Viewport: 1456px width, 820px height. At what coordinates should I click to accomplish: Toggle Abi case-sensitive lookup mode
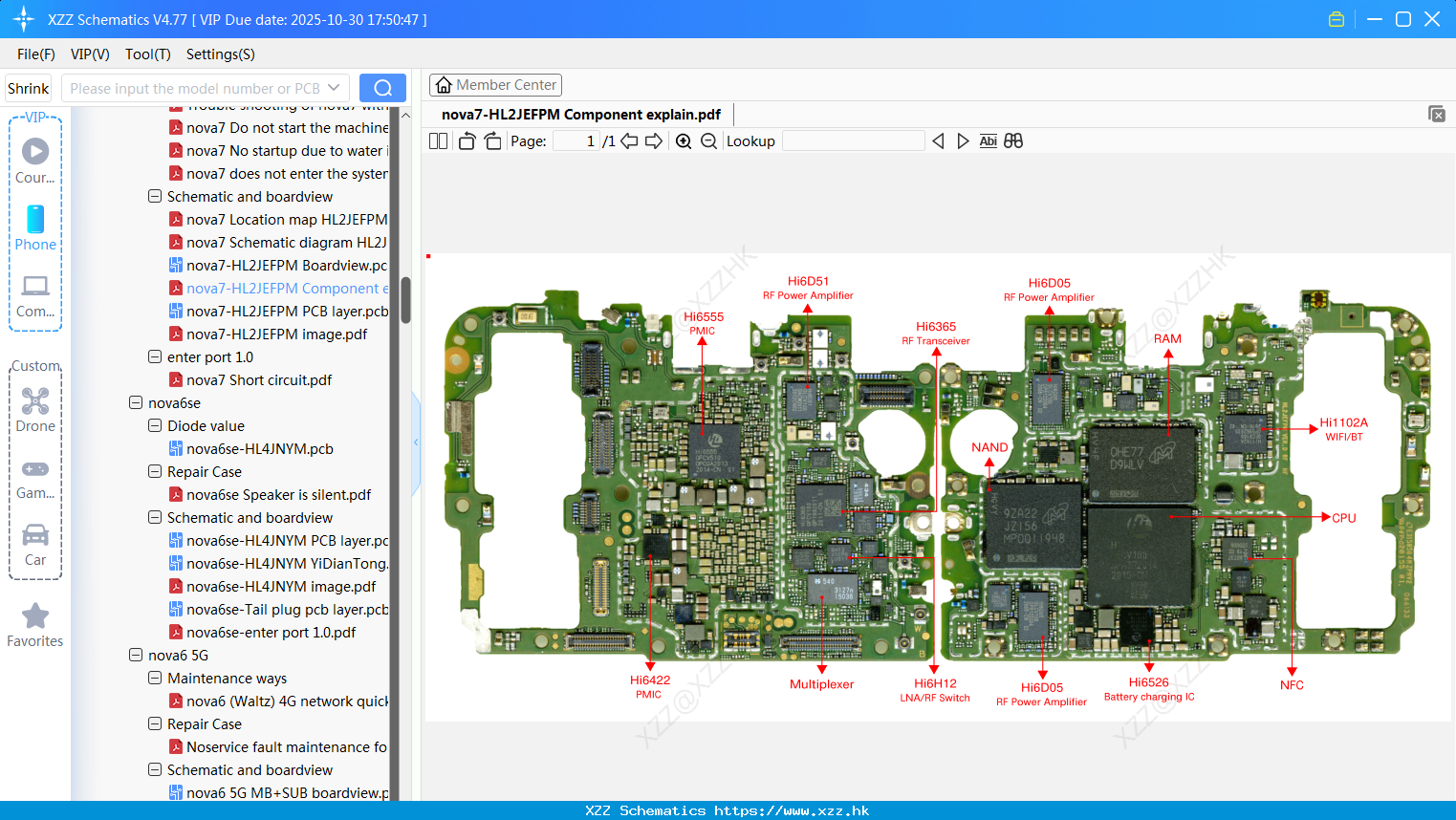pos(988,140)
